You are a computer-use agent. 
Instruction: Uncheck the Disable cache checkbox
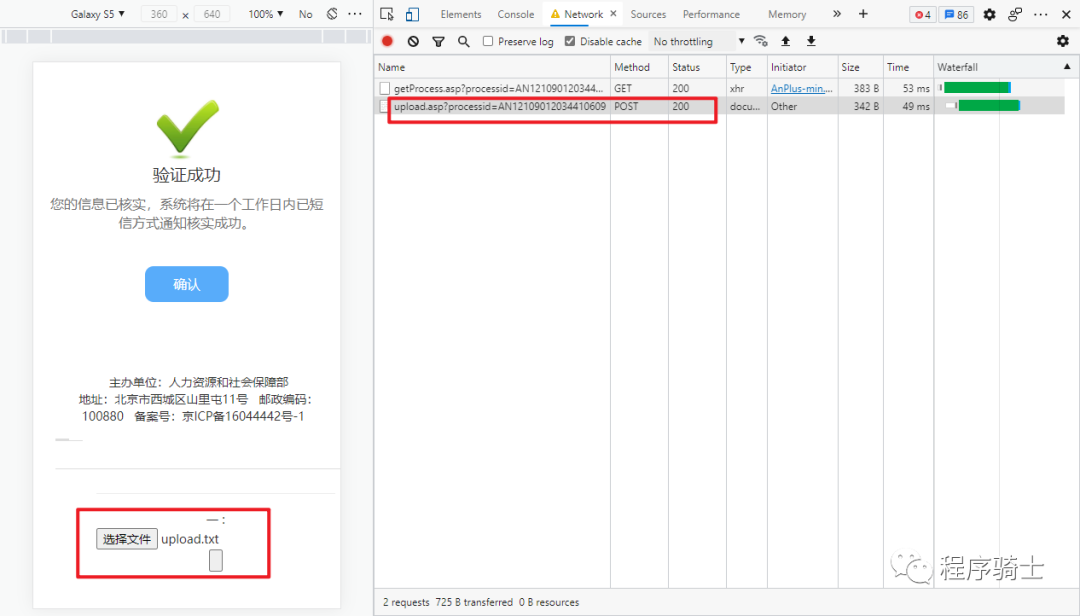[x=570, y=41]
